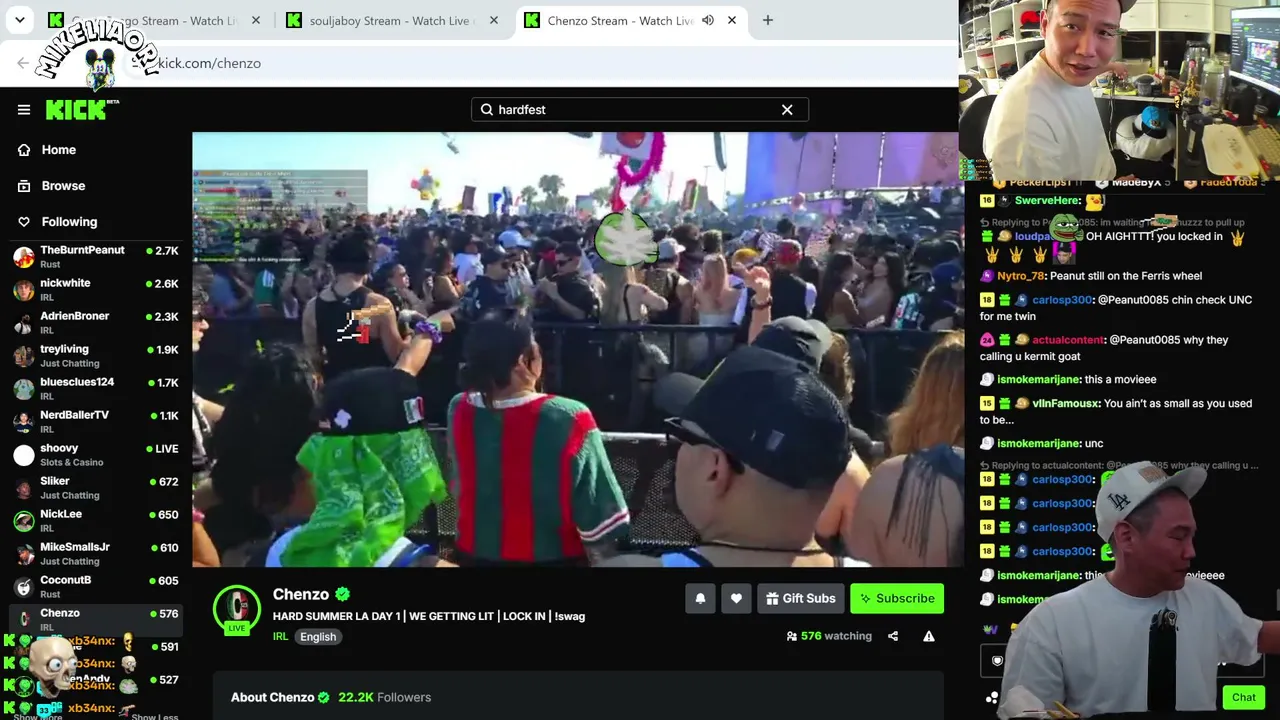Open NerdBallerTV channel in the sidebar
This screenshot has height=720, width=1280.
point(96,422)
